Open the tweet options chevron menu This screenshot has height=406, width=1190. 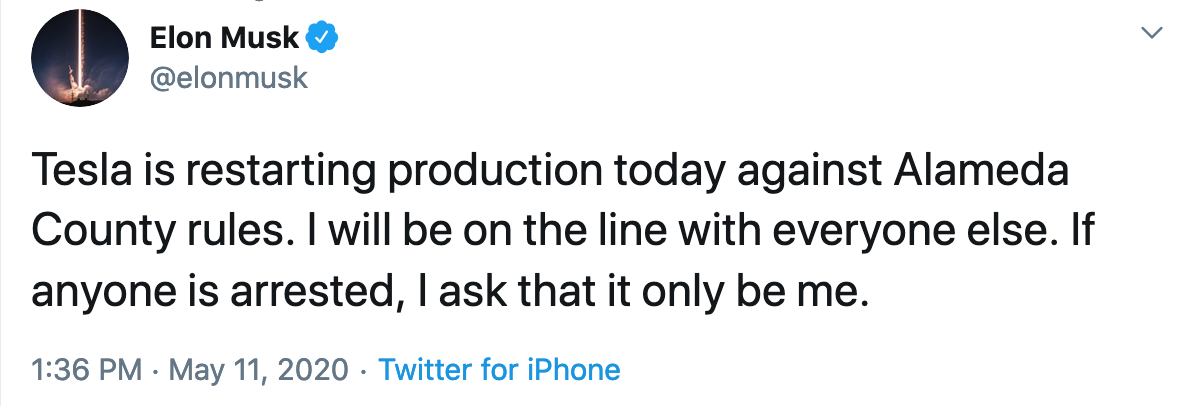1152,34
